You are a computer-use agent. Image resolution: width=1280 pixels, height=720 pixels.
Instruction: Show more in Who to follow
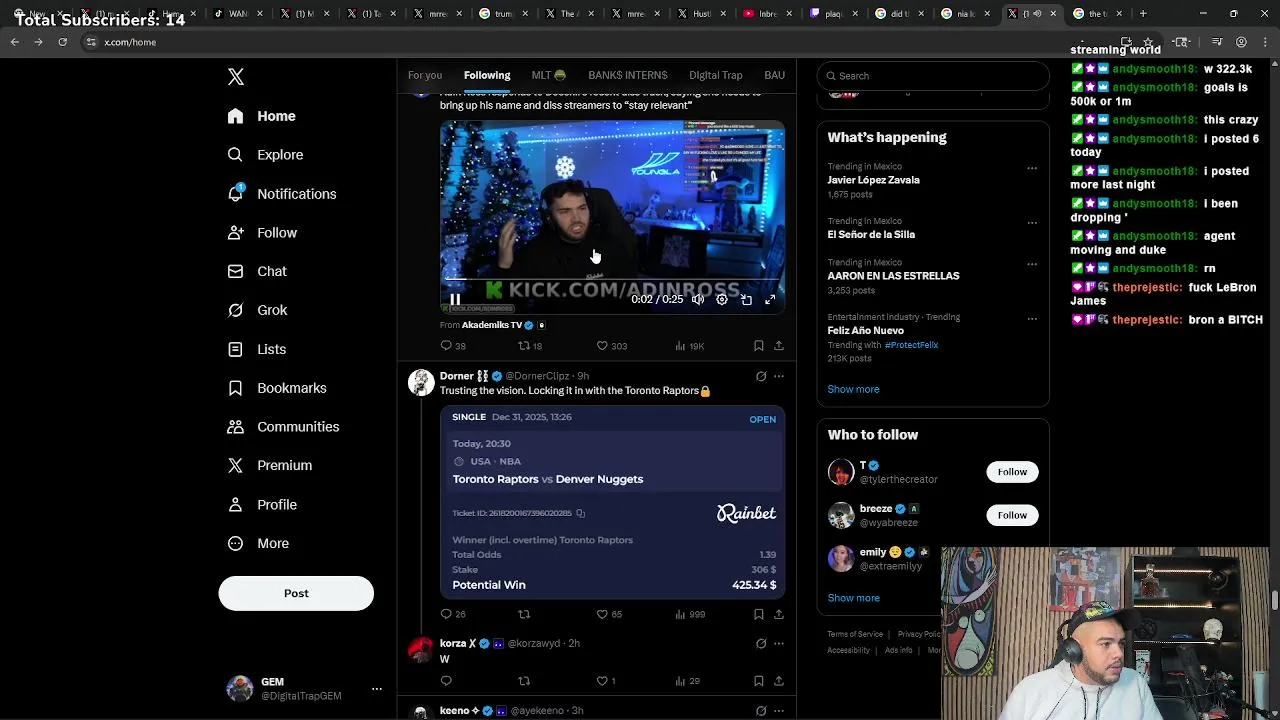point(853,598)
